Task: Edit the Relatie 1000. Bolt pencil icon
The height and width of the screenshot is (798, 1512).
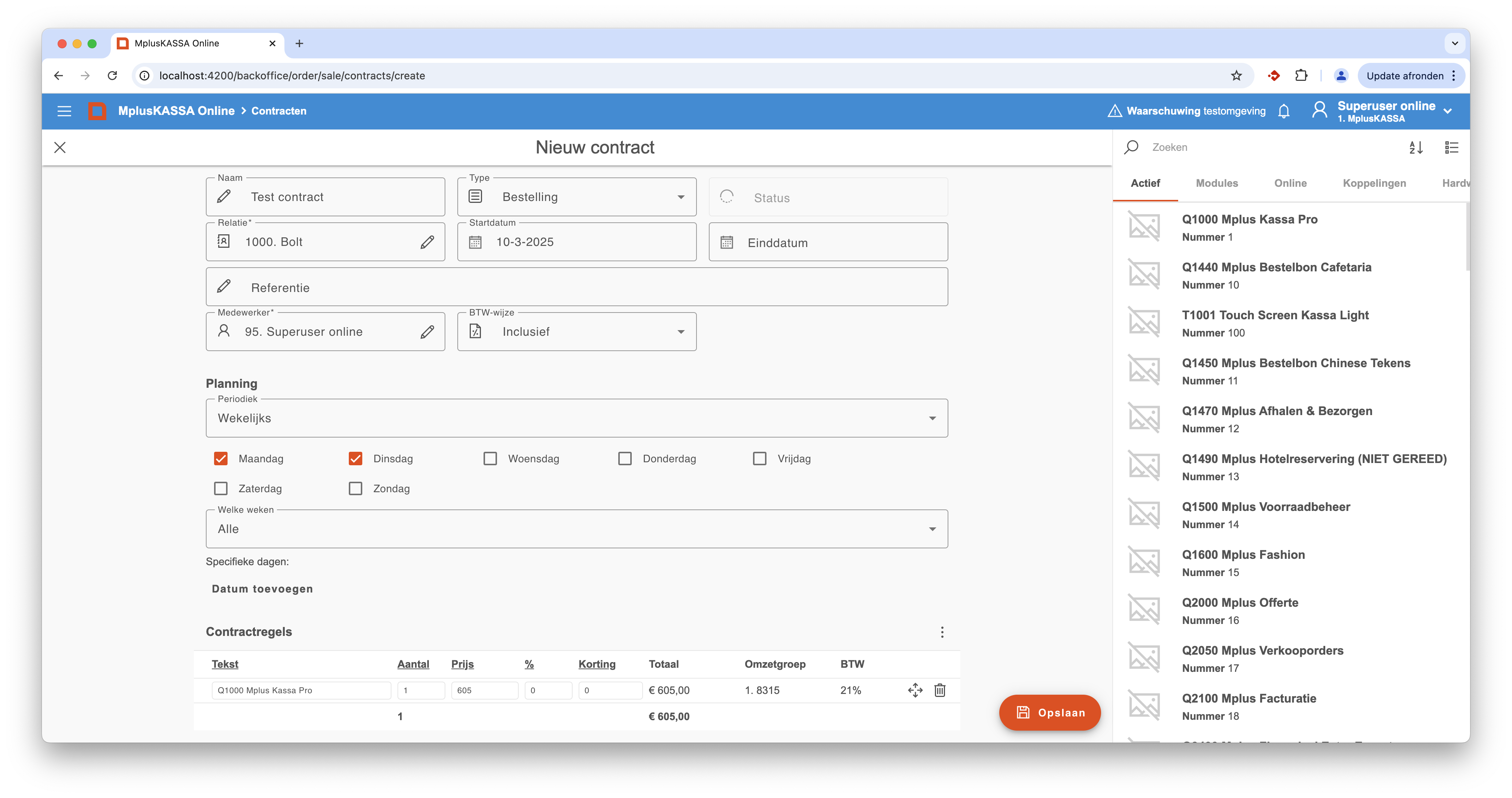Action: (x=427, y=242)
